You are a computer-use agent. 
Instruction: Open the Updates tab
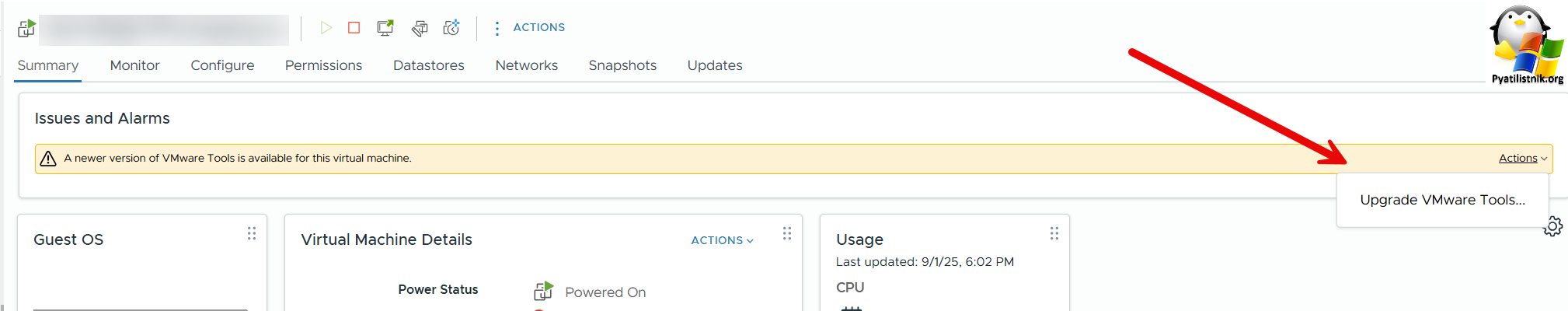coord(715,65)
